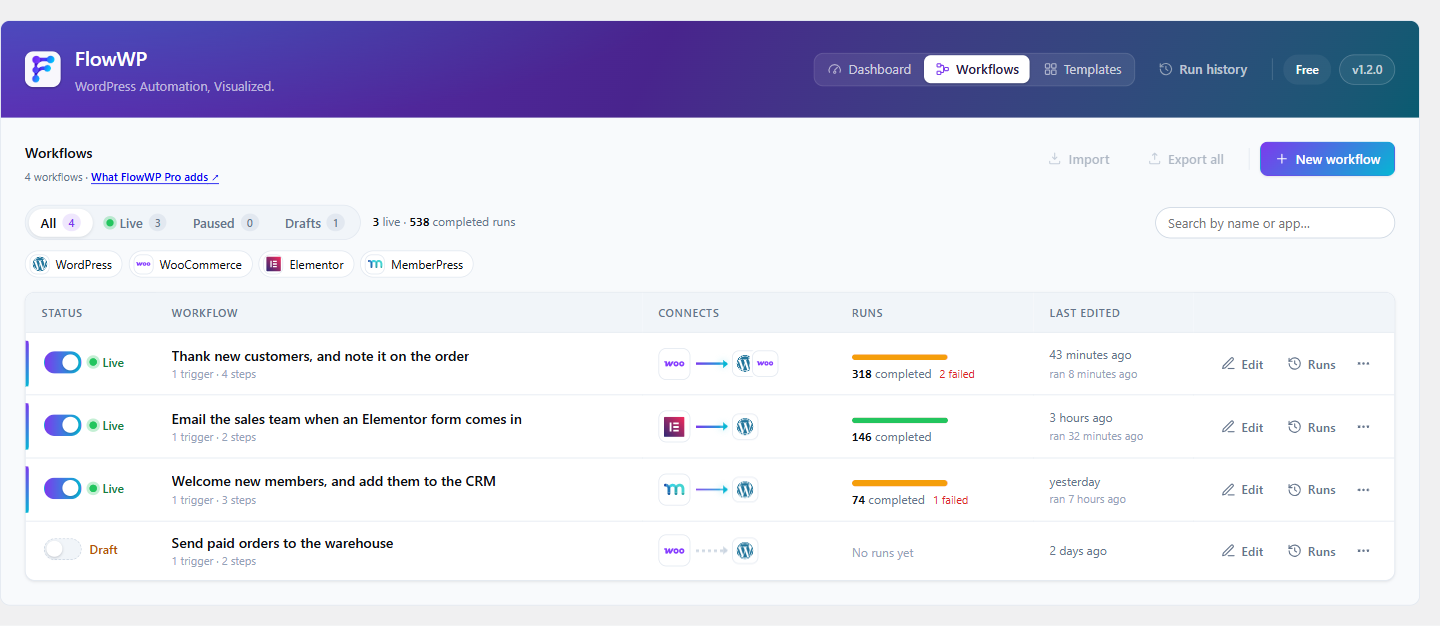Open more options for Welcome new members row
The height and width of the screenshot is (626, 1440).
point(1363,490)
